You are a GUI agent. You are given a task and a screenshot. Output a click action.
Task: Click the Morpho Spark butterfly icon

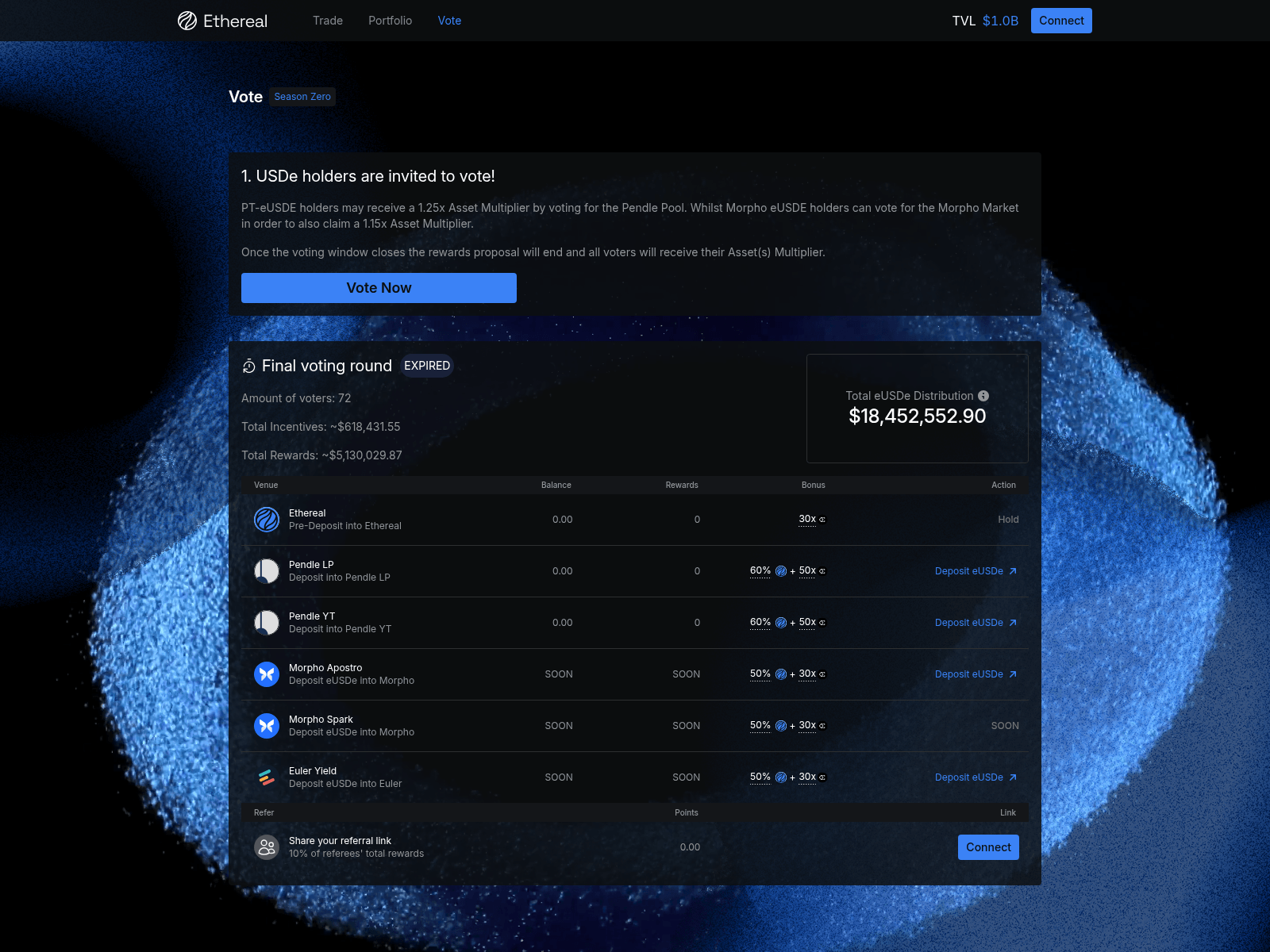point(267,725)
